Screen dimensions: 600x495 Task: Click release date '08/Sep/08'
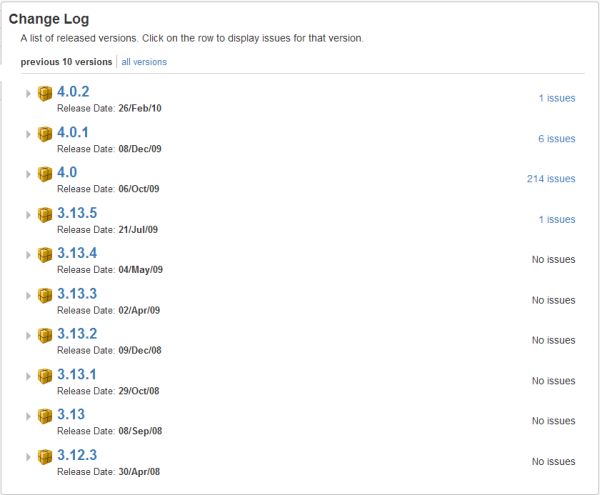tap(140, 431)
